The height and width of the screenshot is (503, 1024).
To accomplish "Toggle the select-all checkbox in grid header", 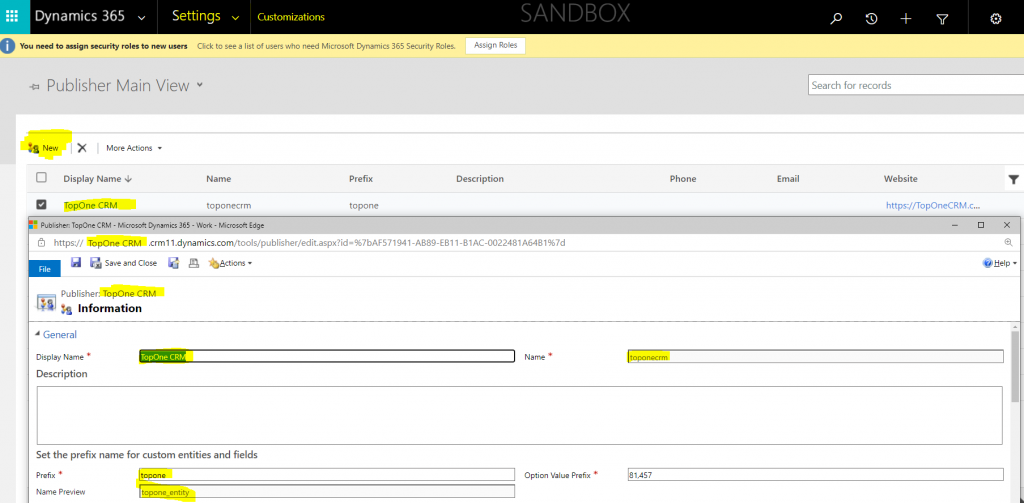I will pos(41,178).
